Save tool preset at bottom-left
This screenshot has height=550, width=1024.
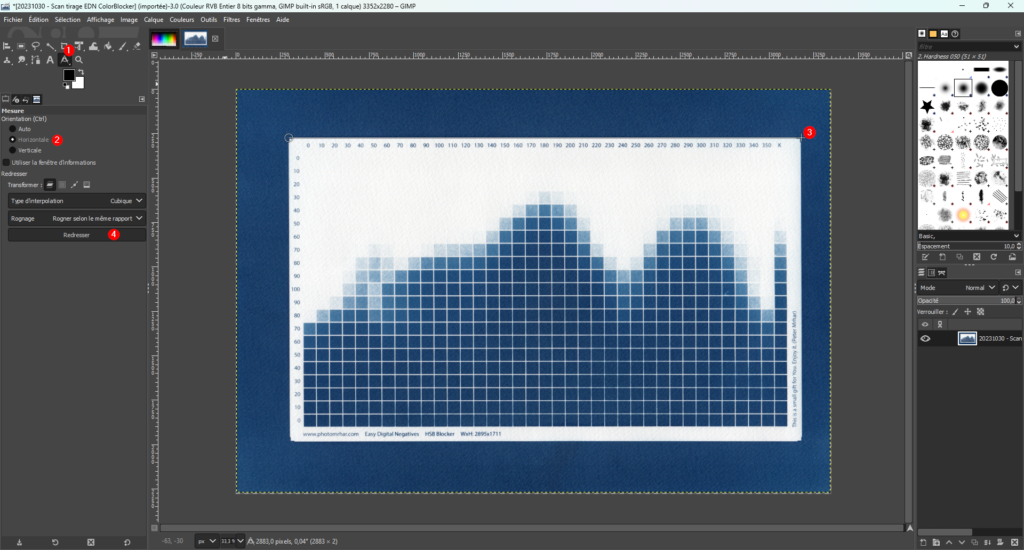pos(19,542)
